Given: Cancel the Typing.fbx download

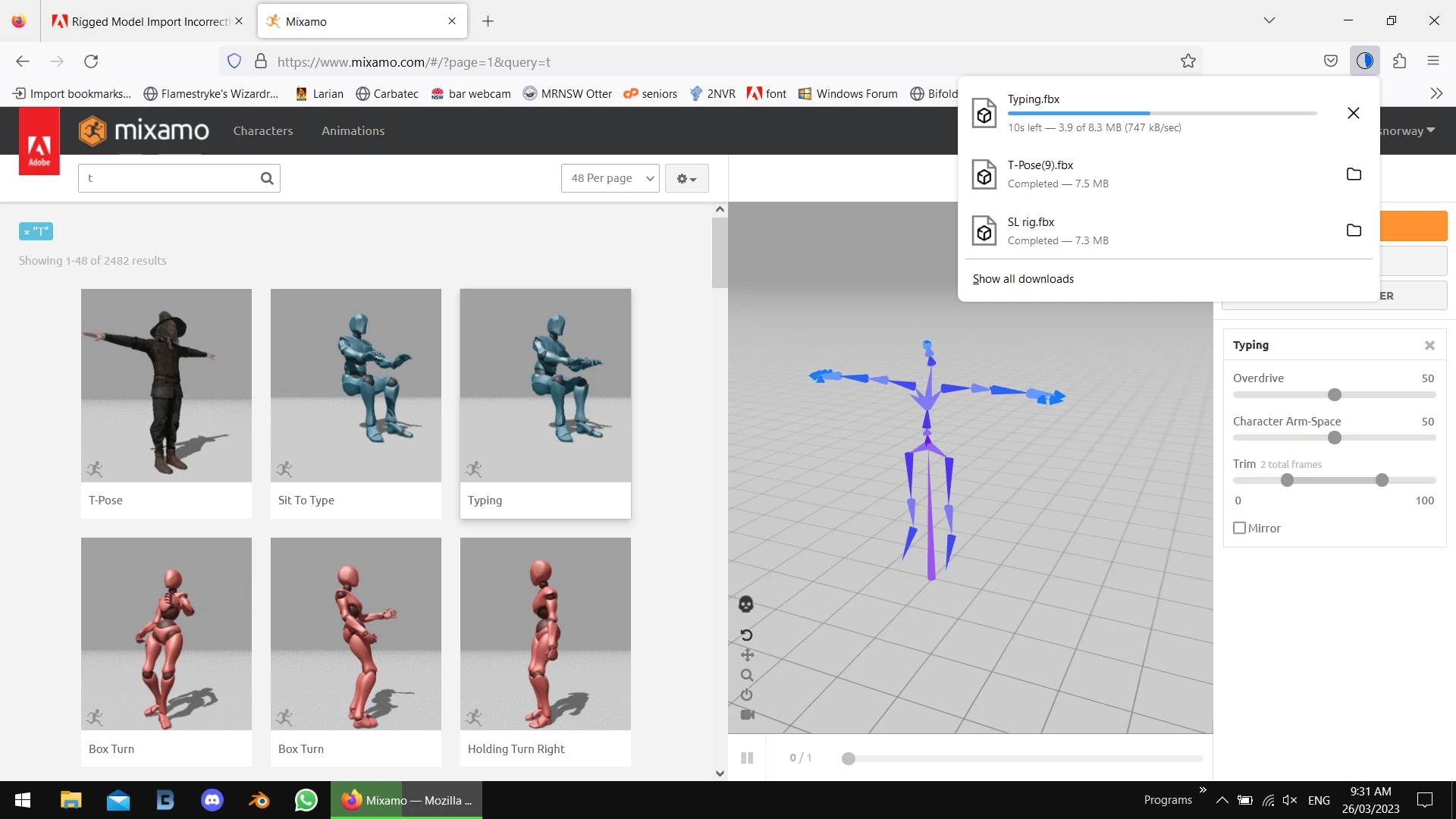Looking at the screenshot, I should point(1354,113).
